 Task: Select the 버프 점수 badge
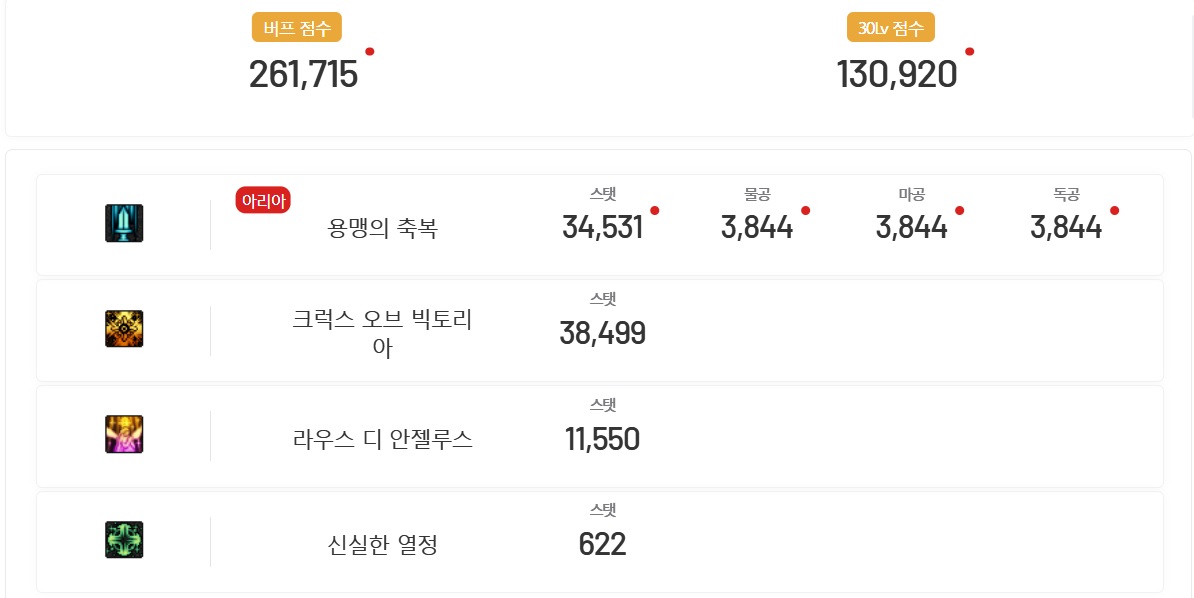[x=297, y=29]
